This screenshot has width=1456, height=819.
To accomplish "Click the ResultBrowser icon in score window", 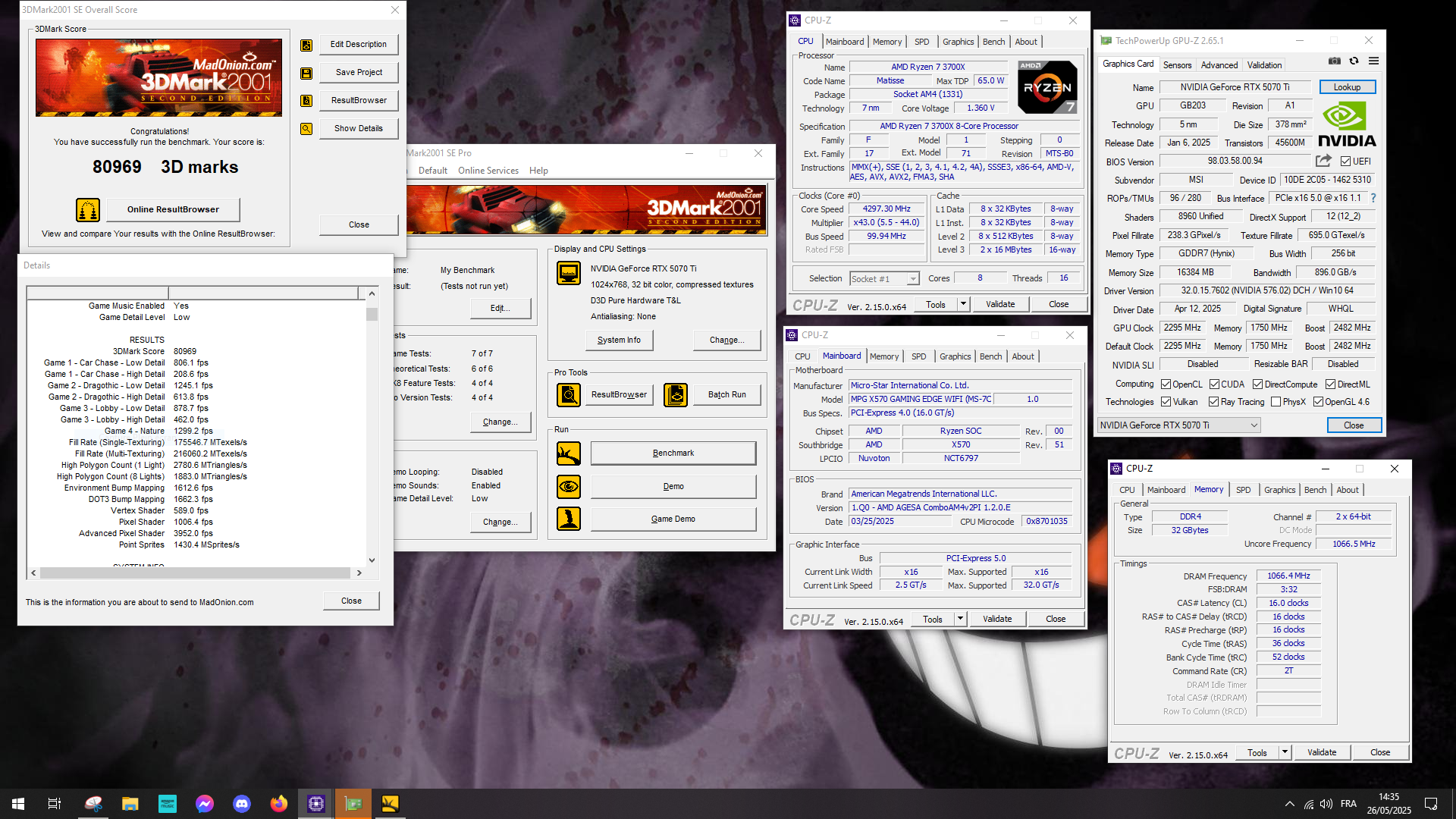I will (306, 101).
